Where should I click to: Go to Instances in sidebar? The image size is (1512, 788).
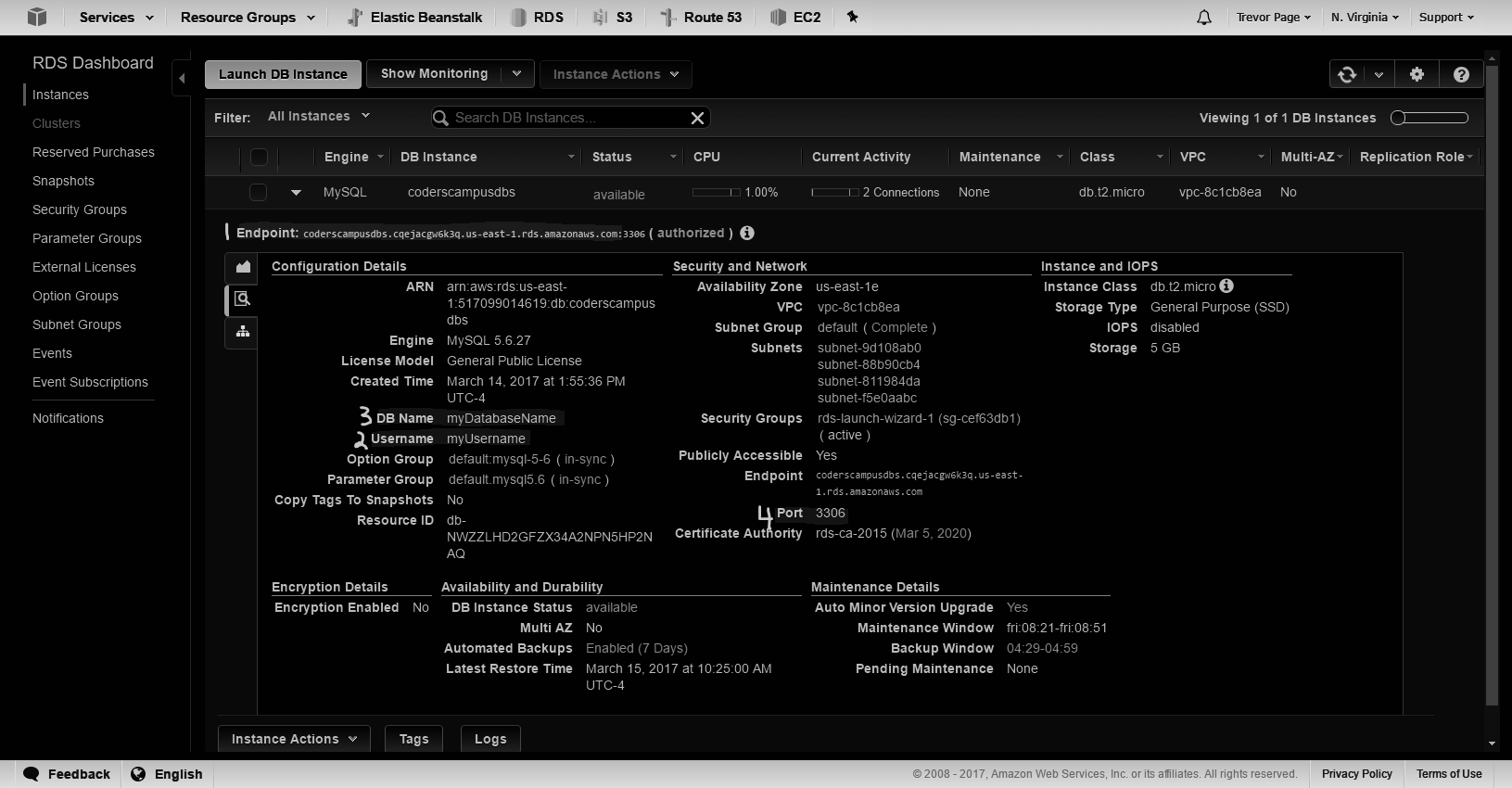coord(60,95)
